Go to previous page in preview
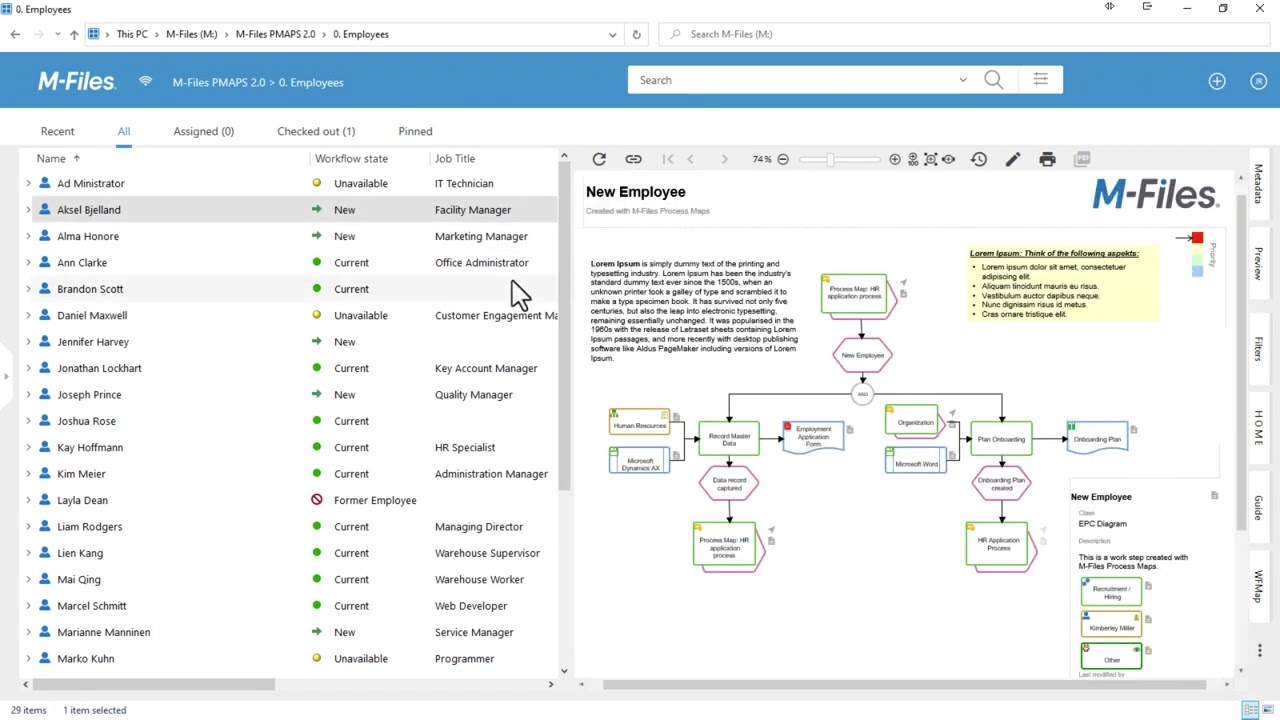This screenshot has width=1280, height=720. click(690, 159)
